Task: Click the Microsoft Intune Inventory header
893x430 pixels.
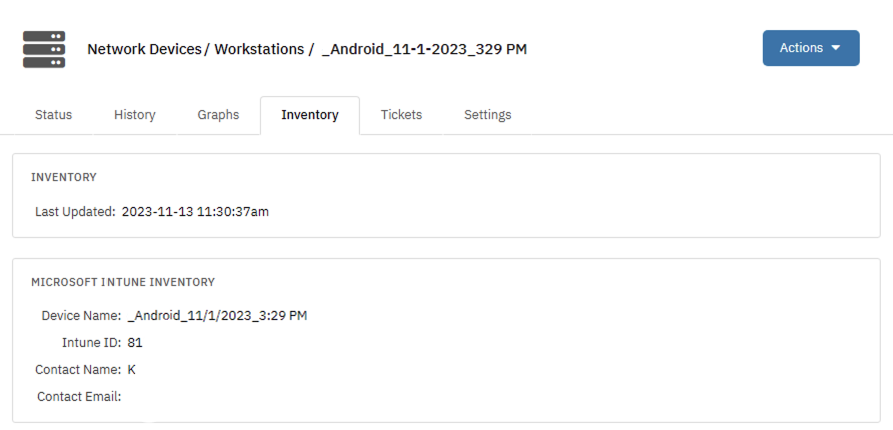Action: 123,283
